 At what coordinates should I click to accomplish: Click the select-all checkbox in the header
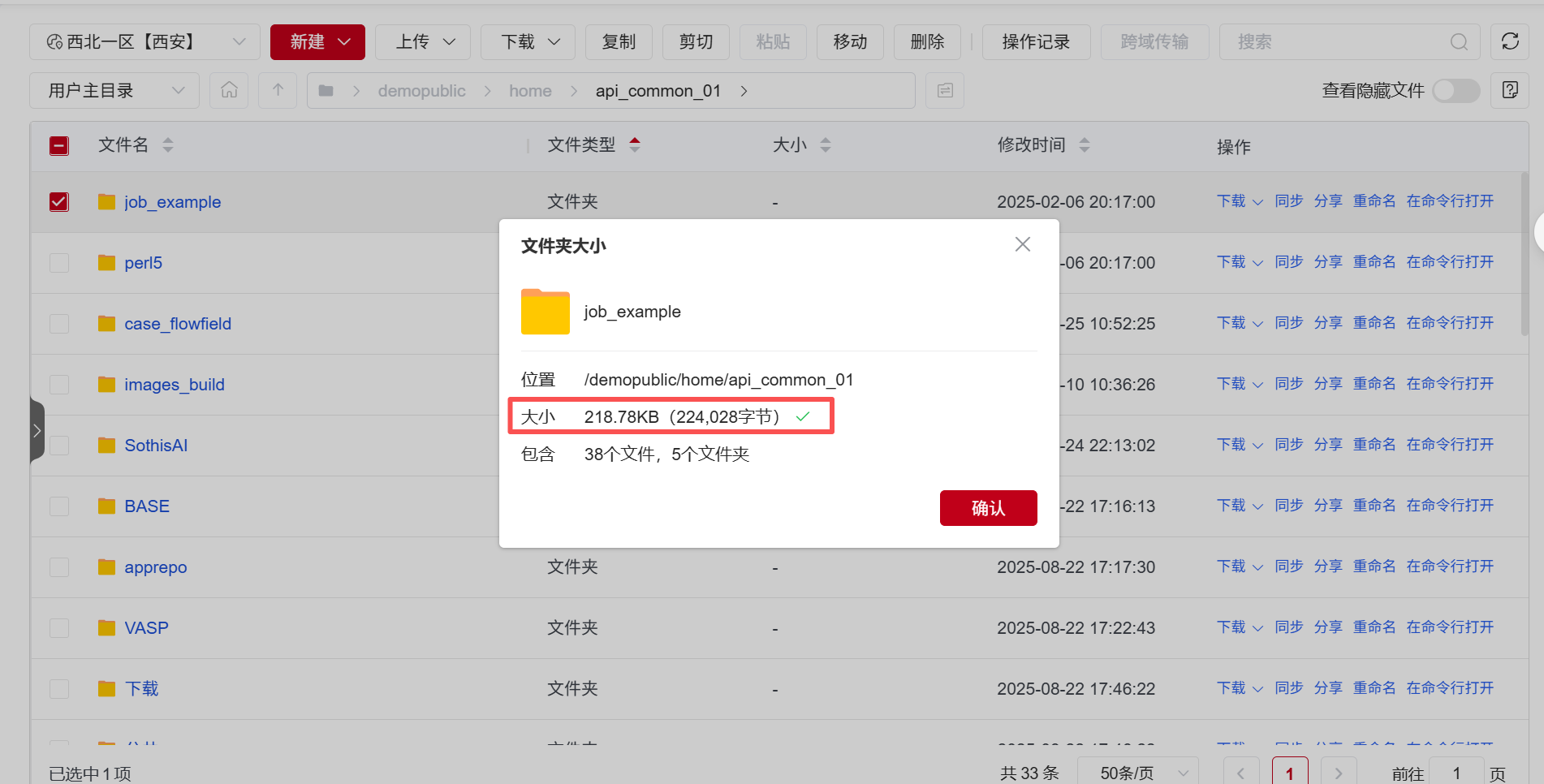click(x=59, y=146)
